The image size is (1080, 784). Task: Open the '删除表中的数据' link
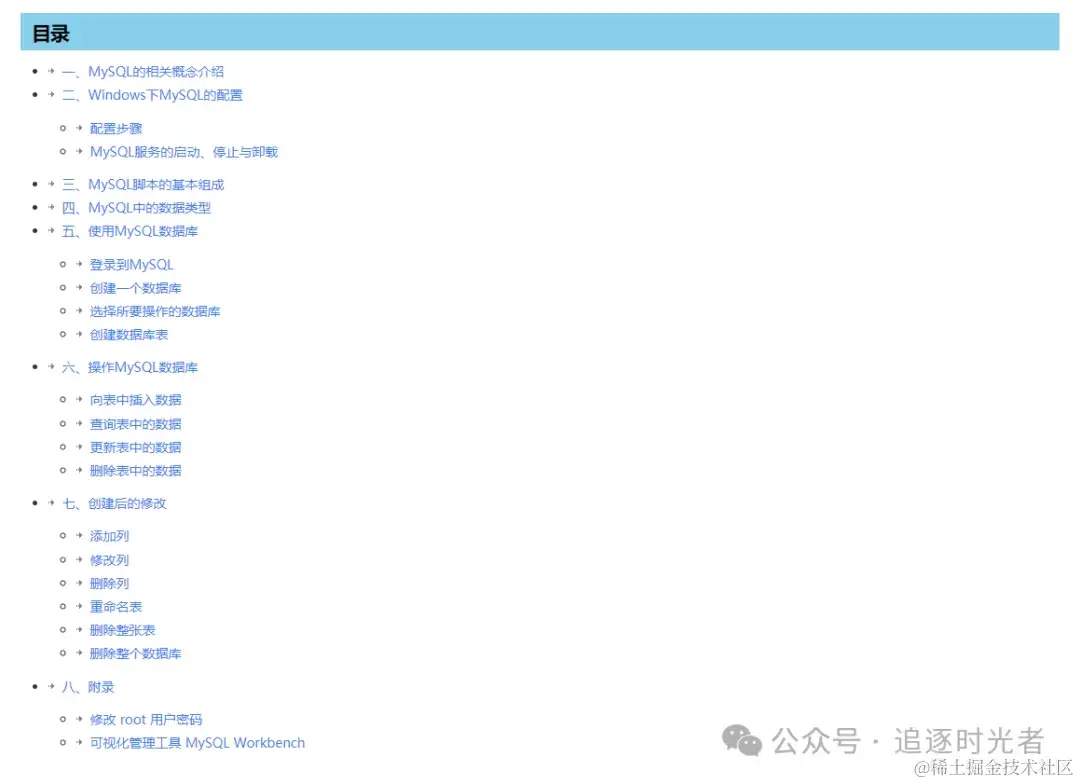[x=136, y=471]
